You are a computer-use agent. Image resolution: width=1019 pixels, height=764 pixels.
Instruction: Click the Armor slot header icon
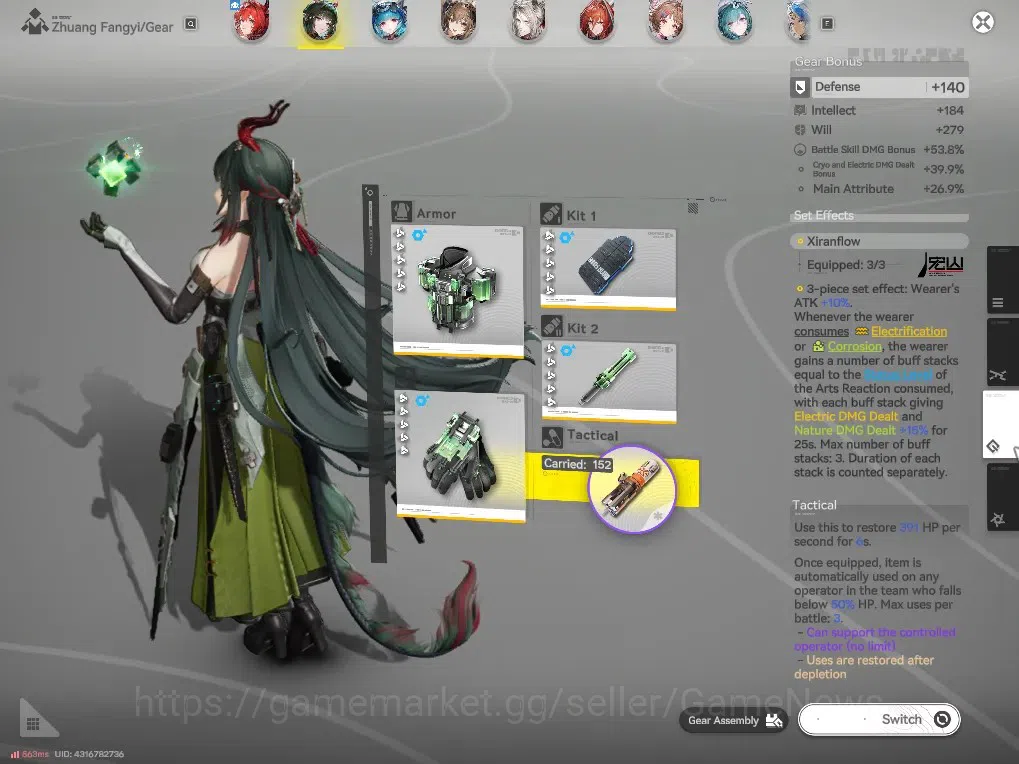(x=402, y=212)
